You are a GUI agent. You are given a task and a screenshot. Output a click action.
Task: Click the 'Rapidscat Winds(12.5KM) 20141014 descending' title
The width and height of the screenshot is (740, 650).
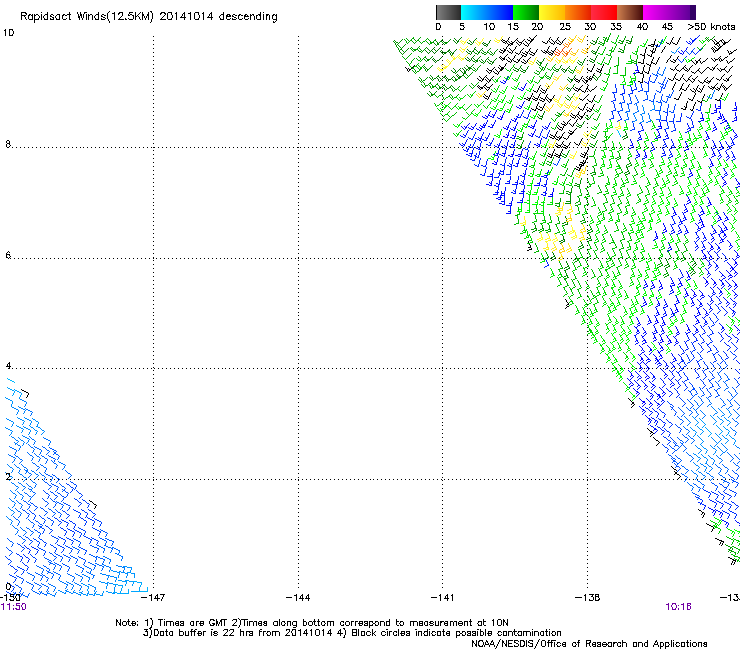149,17
